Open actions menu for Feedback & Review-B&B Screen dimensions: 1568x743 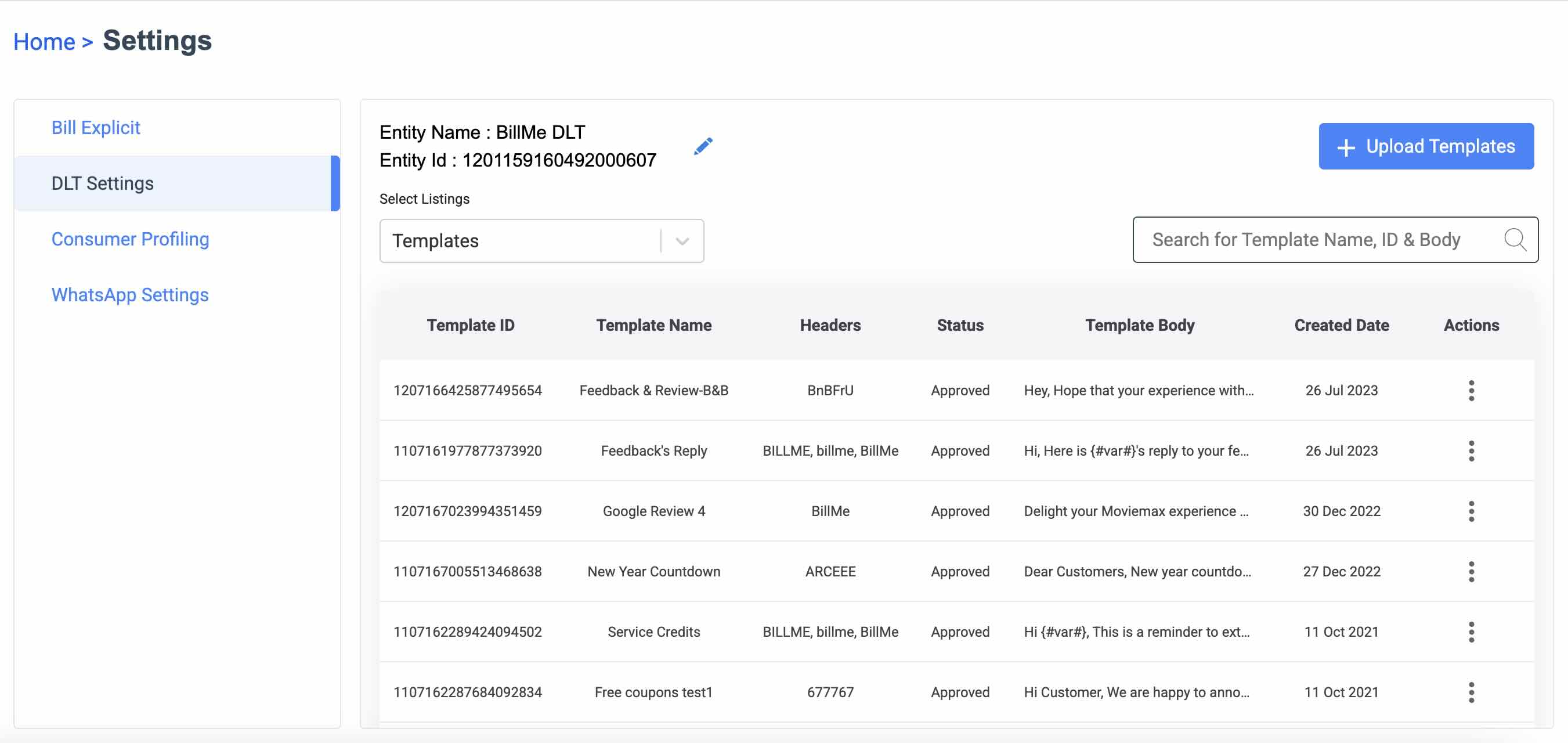pos(1471,391)
